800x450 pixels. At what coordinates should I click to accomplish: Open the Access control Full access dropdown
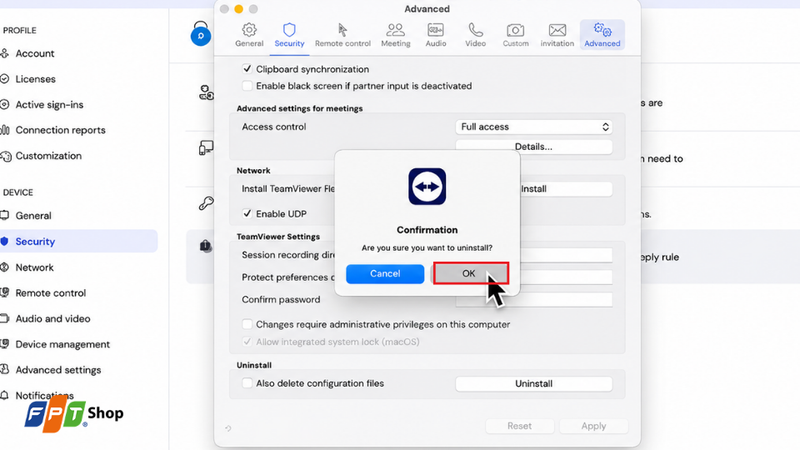534,127
